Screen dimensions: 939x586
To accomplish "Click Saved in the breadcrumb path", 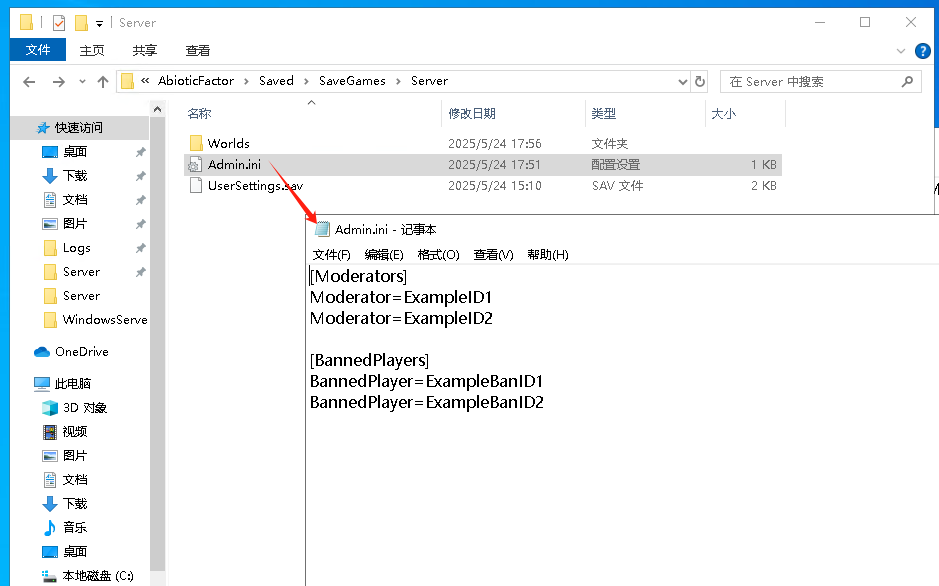I will coord(276,81).
